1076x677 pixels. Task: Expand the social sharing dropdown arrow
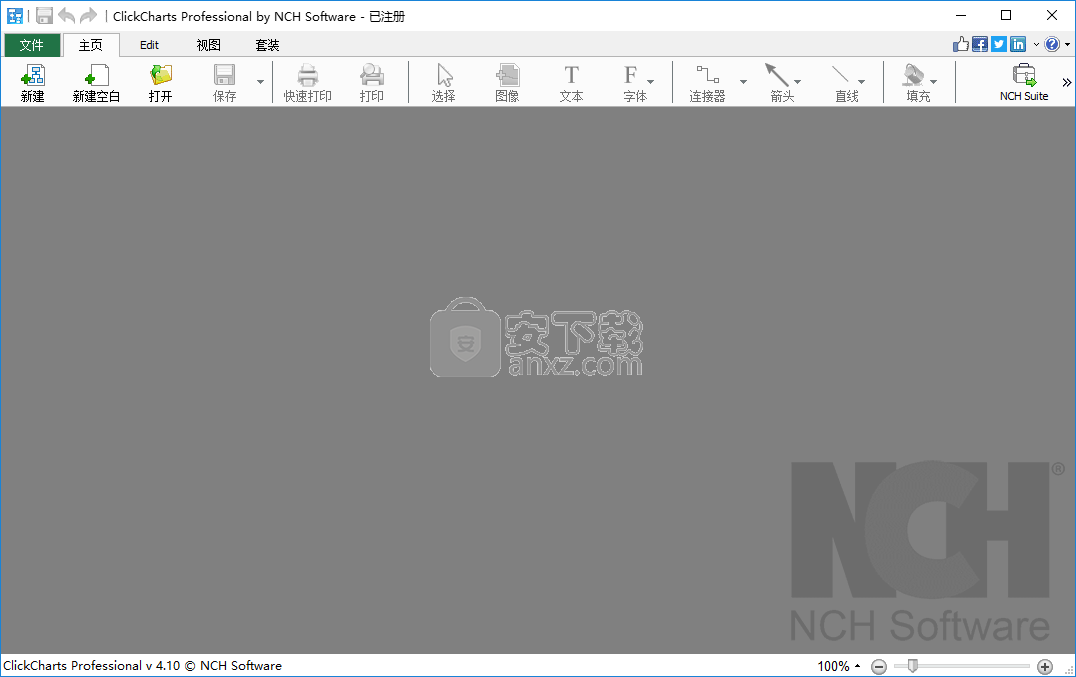[1036, 45]
